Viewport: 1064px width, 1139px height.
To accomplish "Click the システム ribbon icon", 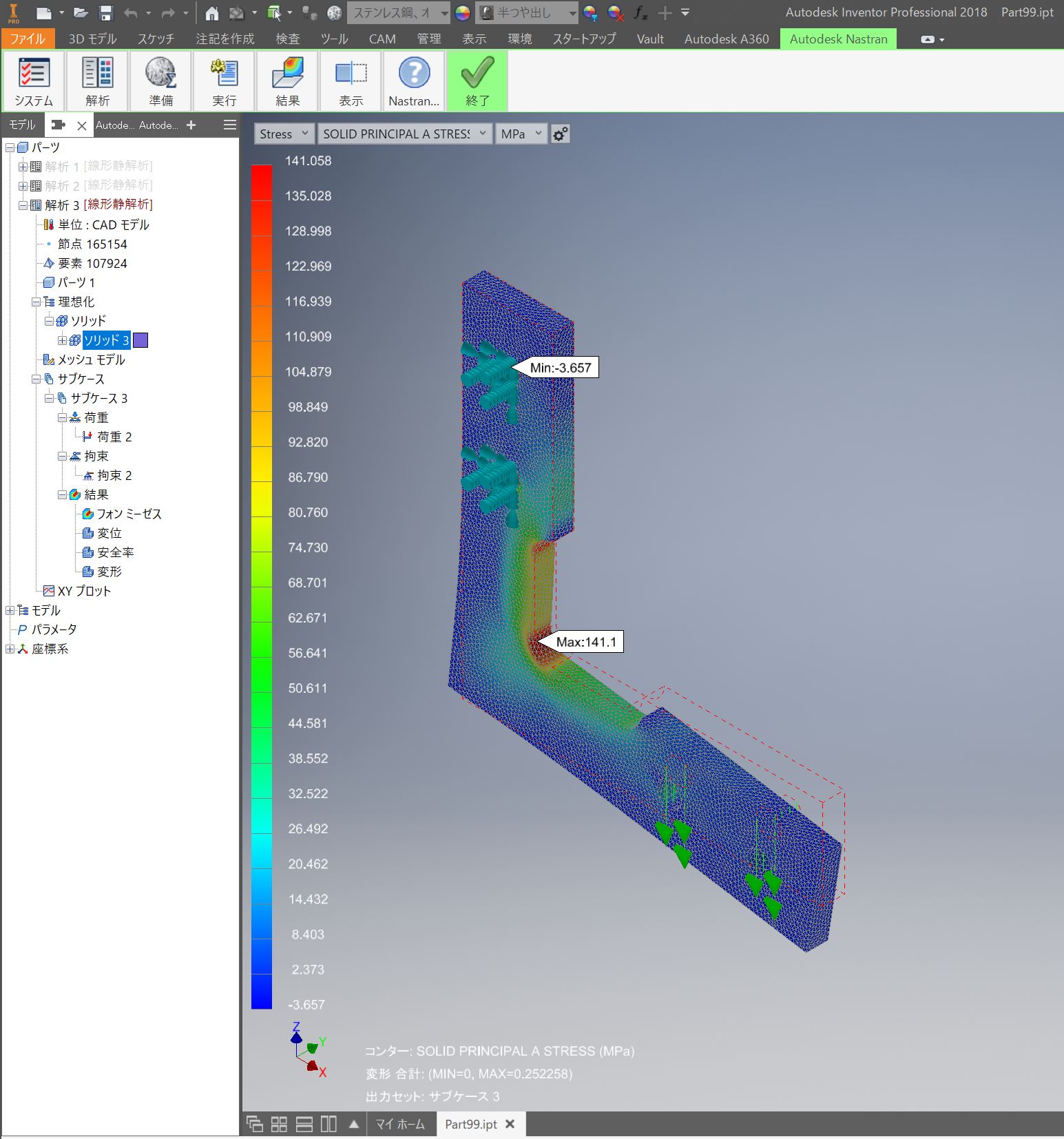I will pos(33,81).
